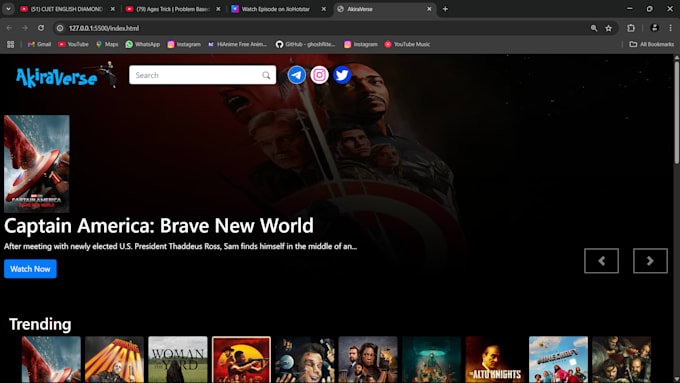
Task: Click the Captain America: Brave New World title
Action: [159, 226]
